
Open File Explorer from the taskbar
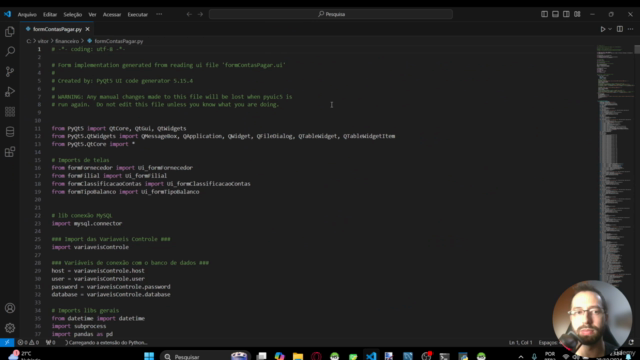pos(298,356)
